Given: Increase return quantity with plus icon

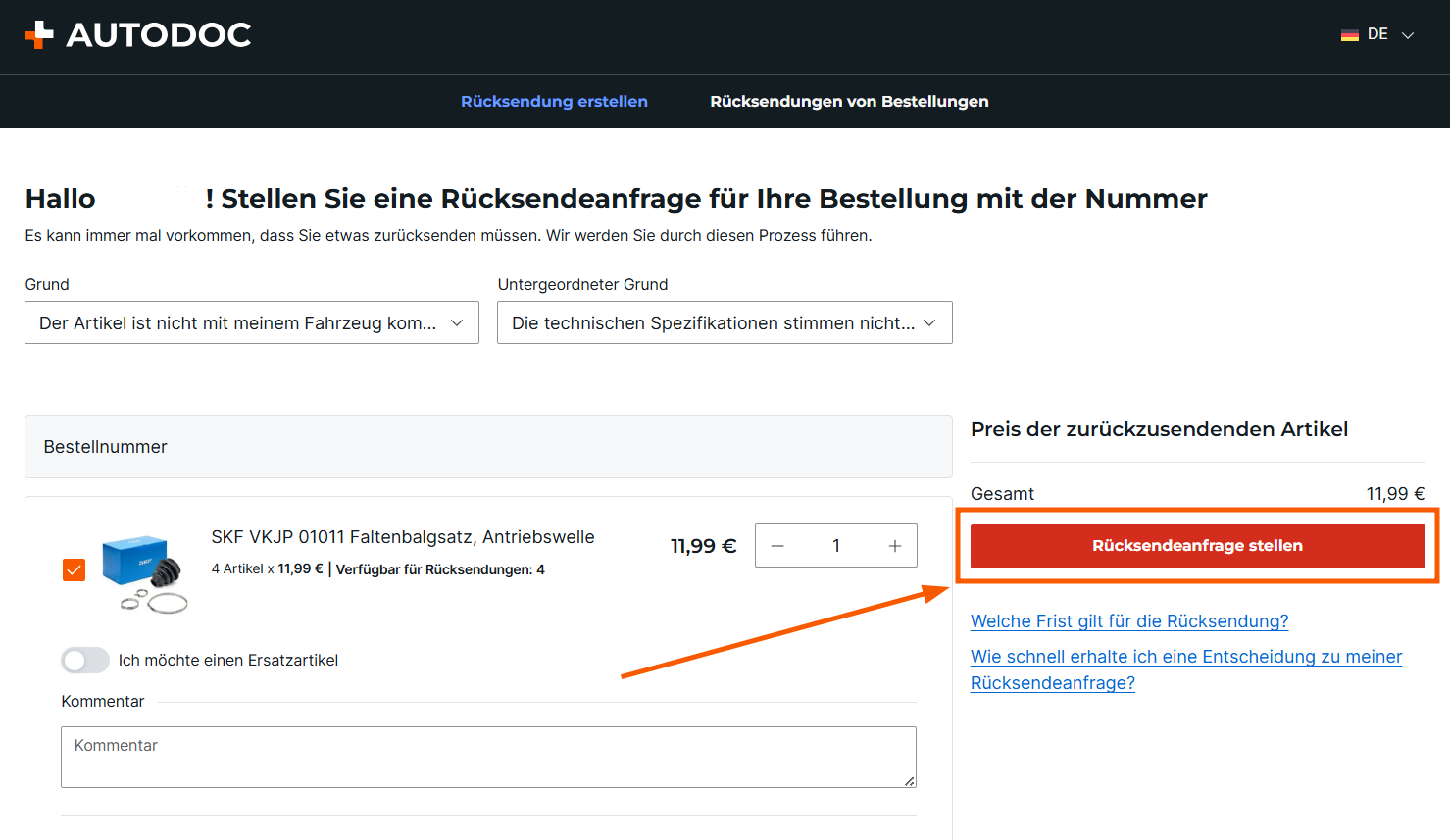Looking at the screenshot, I should click(x=894, y=546).
